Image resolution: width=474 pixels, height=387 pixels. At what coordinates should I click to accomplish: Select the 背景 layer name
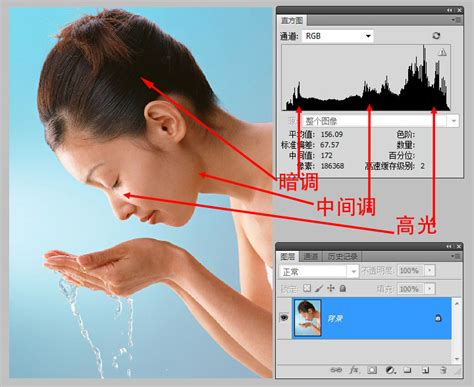click(x=335, y=319)
